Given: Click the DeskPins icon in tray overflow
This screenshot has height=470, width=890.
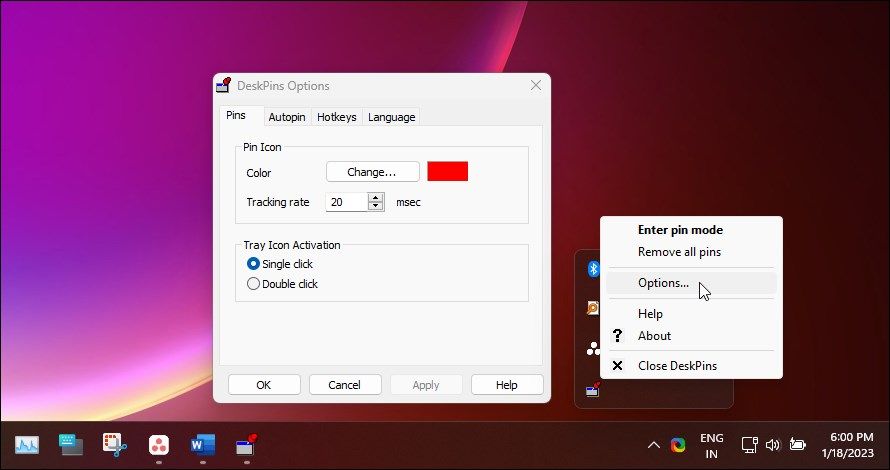Looking at the screenshot, I should (593, 389).
